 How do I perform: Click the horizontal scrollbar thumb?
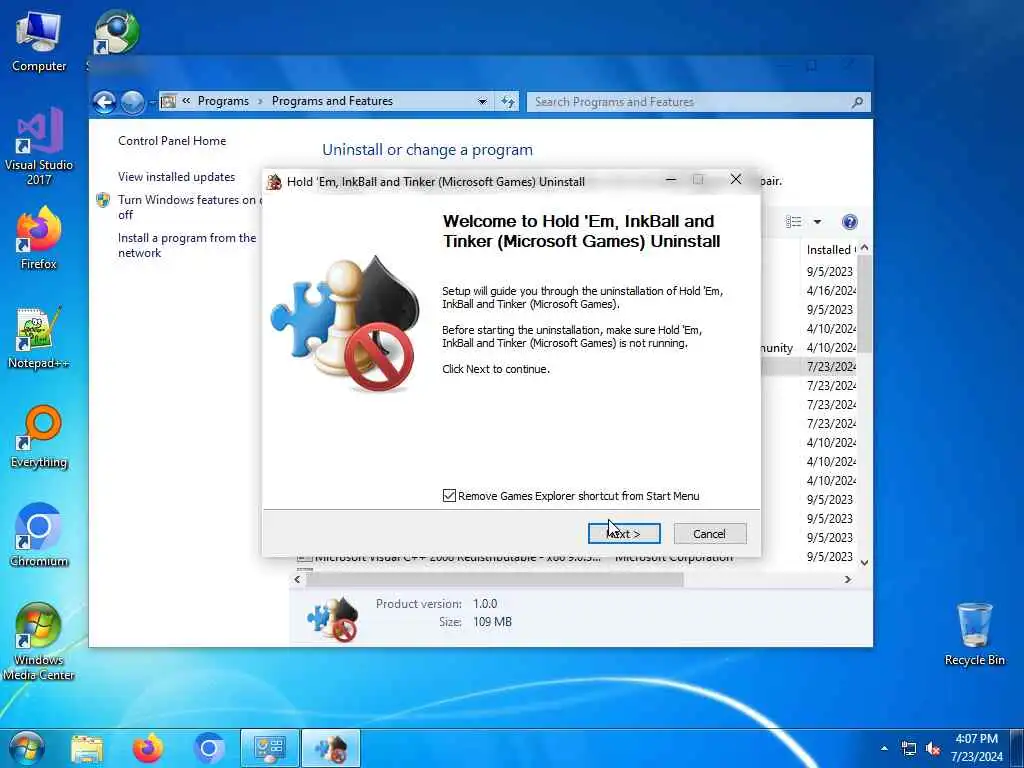click(x=494, y=579)
